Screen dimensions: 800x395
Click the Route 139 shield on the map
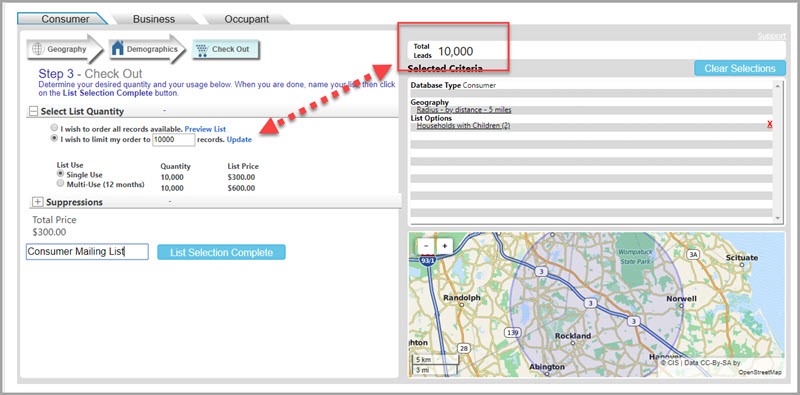[513, 332]
